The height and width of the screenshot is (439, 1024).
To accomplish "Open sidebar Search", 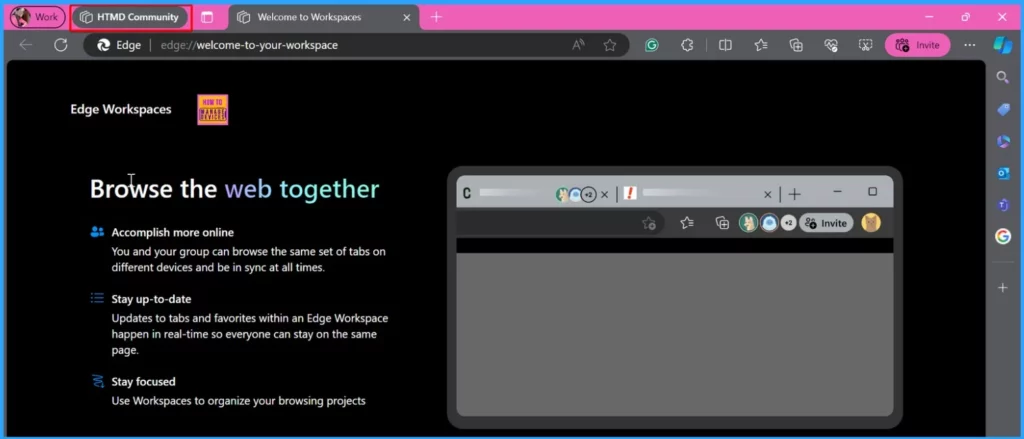I will click(1002, 78).
